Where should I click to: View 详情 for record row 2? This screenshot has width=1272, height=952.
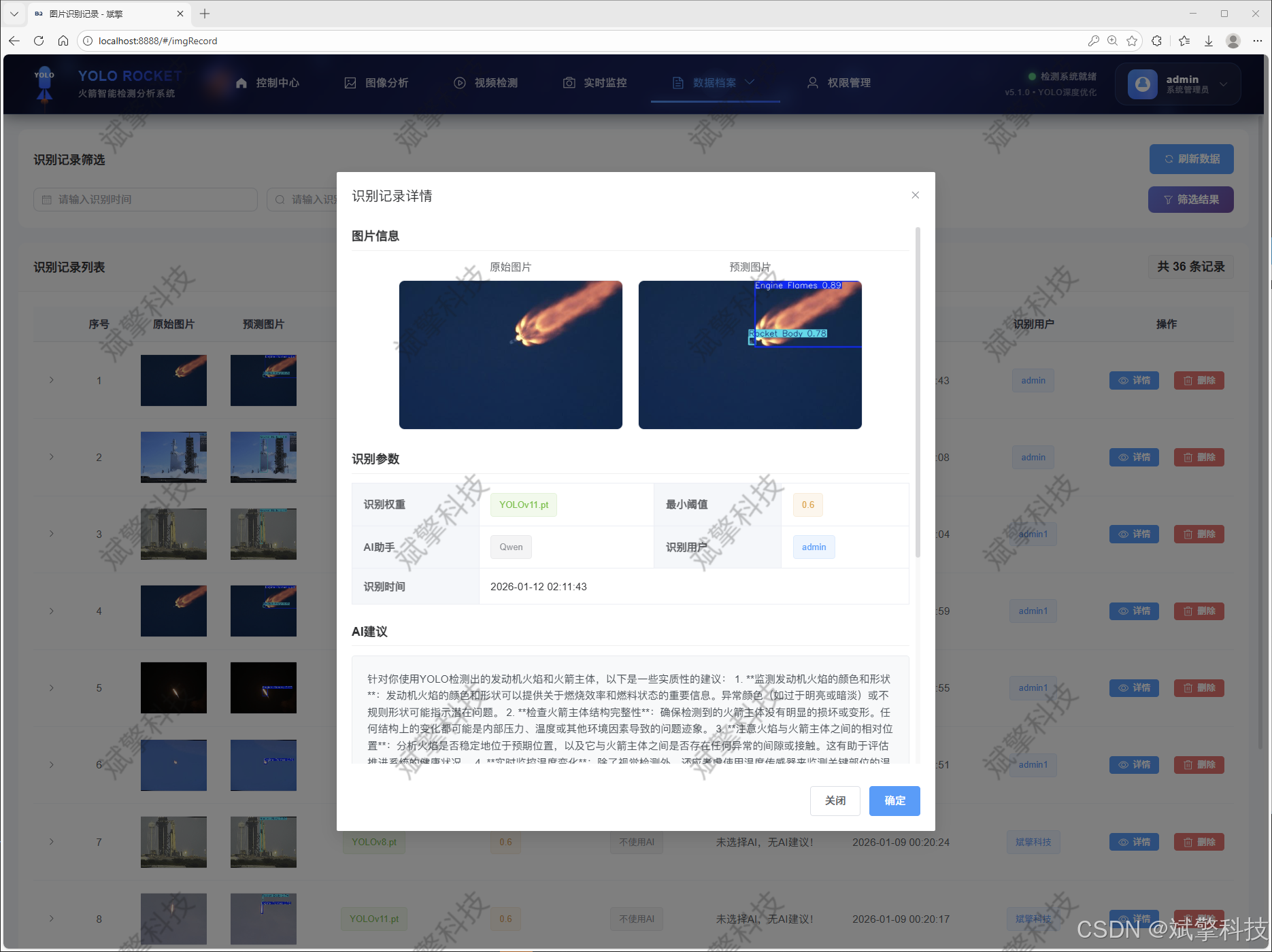[1134, 457]
